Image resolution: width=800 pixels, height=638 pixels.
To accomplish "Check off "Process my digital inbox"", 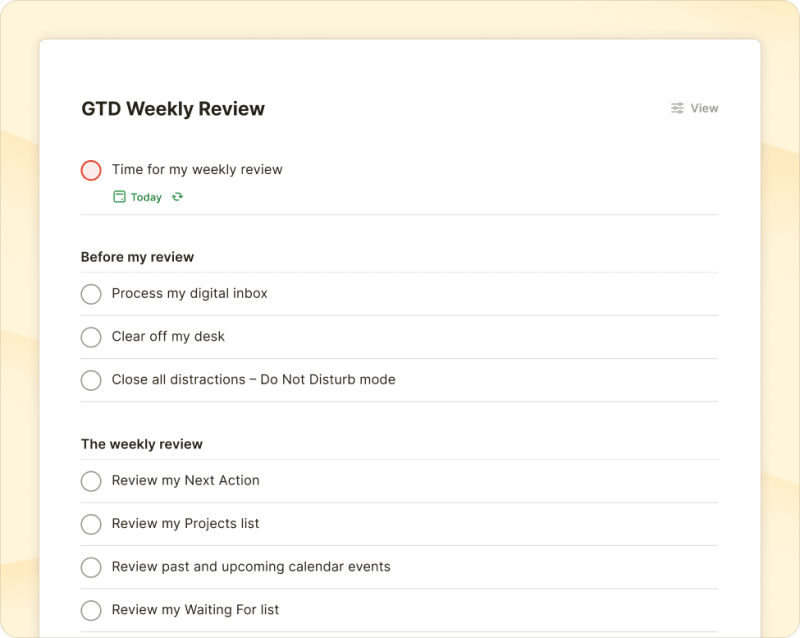I will 91,294.
